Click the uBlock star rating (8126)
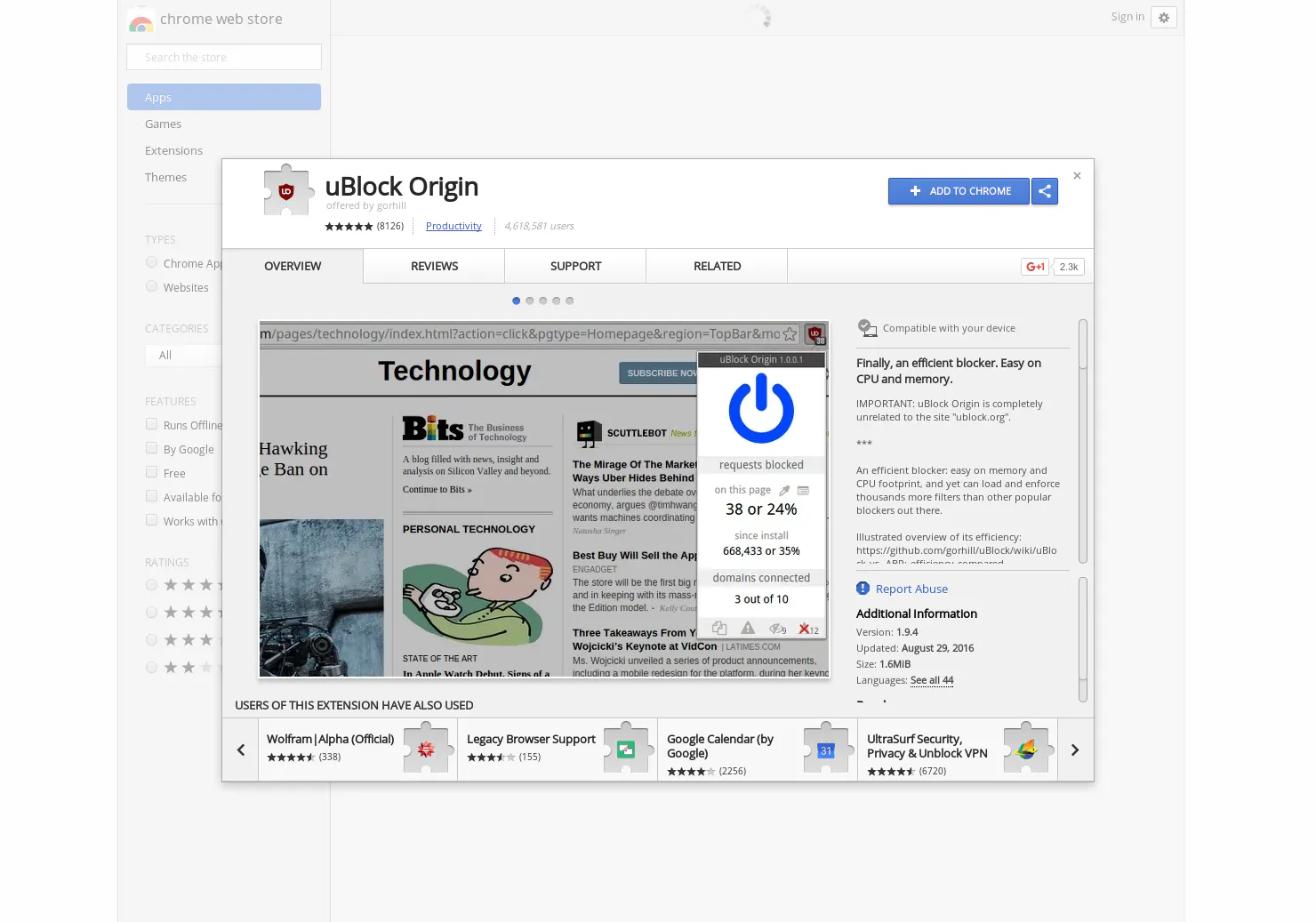Image resolution: width=1316 pixels, height=922 pixels. pos(365,226)
